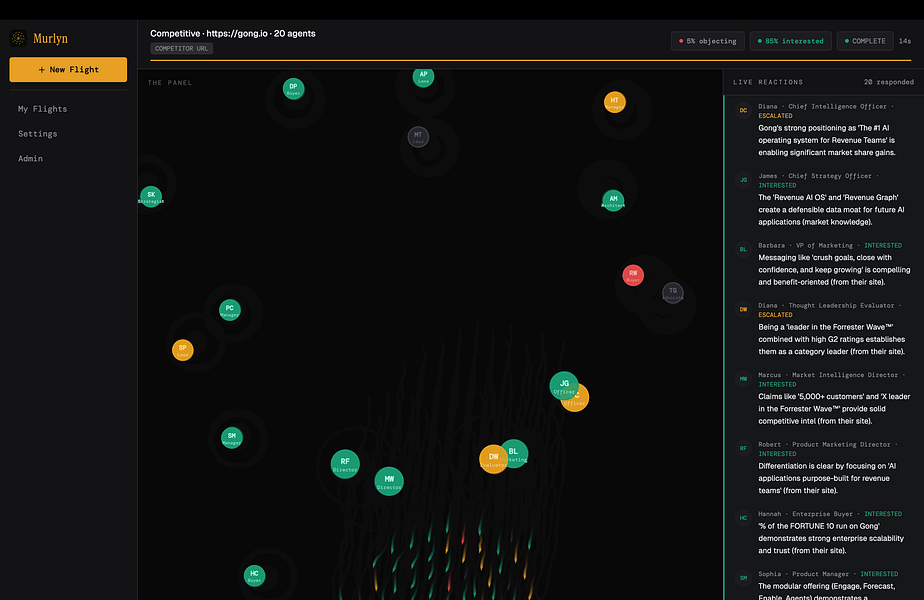
Task: Select the grey TG Advocate agent node
Action: (x=672, y=292)
